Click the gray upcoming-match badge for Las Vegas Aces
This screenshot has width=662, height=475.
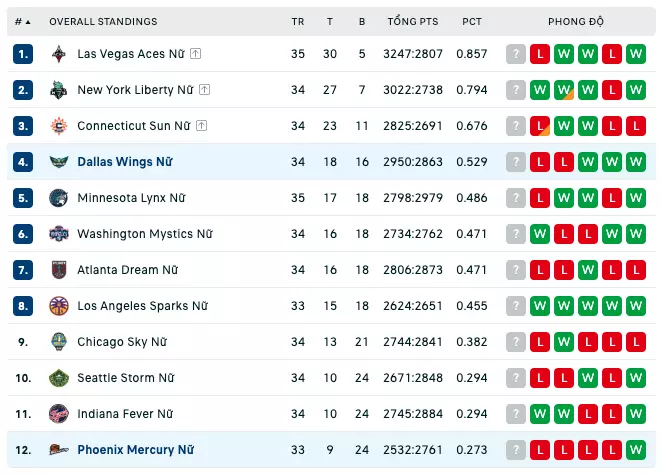[515, 54]
